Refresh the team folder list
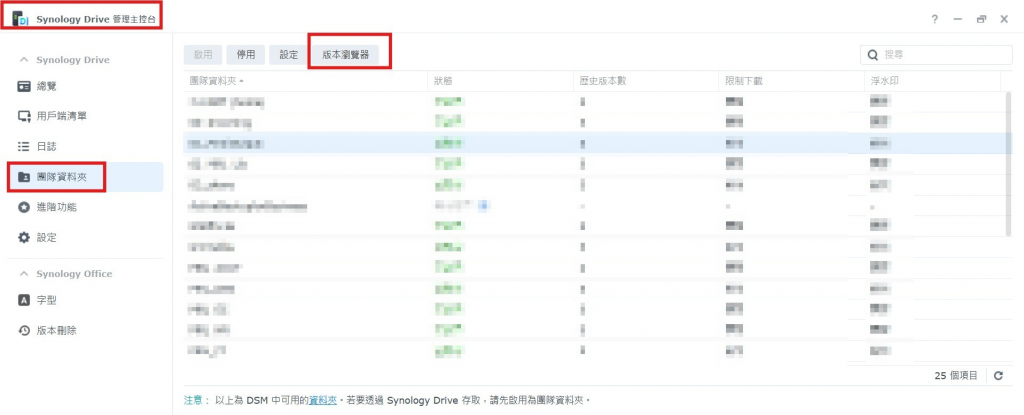1024x415 pixels. tap(998, 376)
